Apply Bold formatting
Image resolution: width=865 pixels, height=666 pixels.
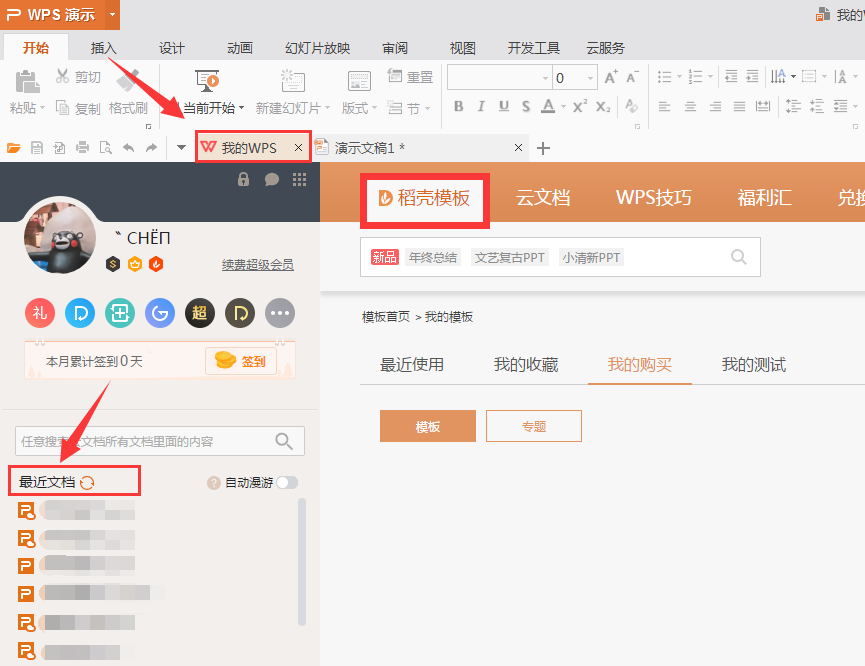pyautogui.click(x=458, y=106)
